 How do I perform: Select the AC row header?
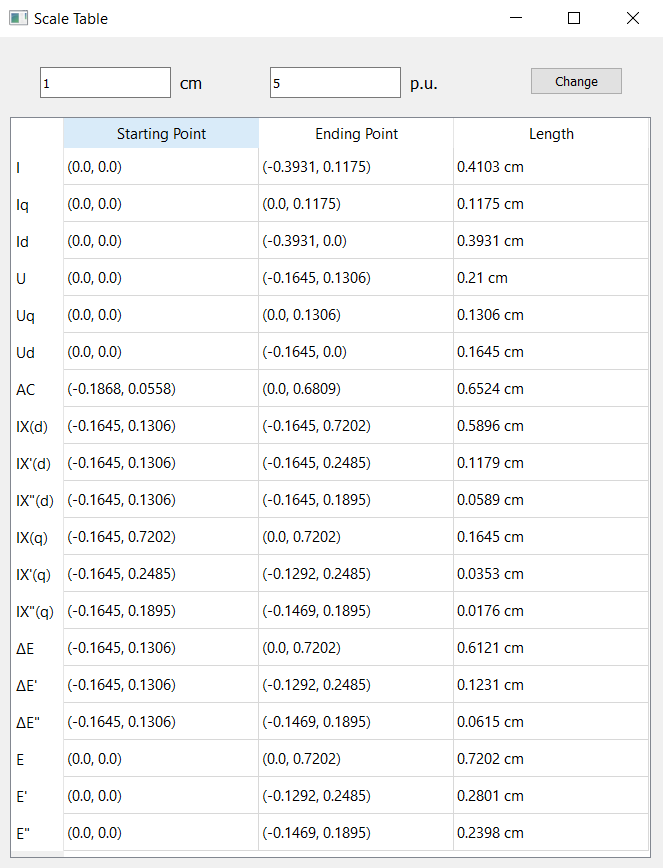[x=37, y=389]
